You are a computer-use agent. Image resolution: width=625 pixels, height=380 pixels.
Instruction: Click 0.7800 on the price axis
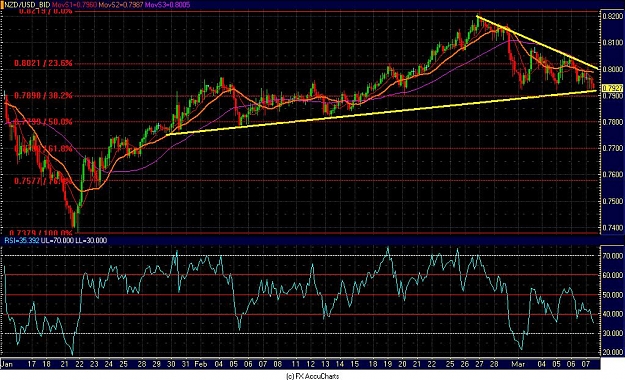coord(613,122)
